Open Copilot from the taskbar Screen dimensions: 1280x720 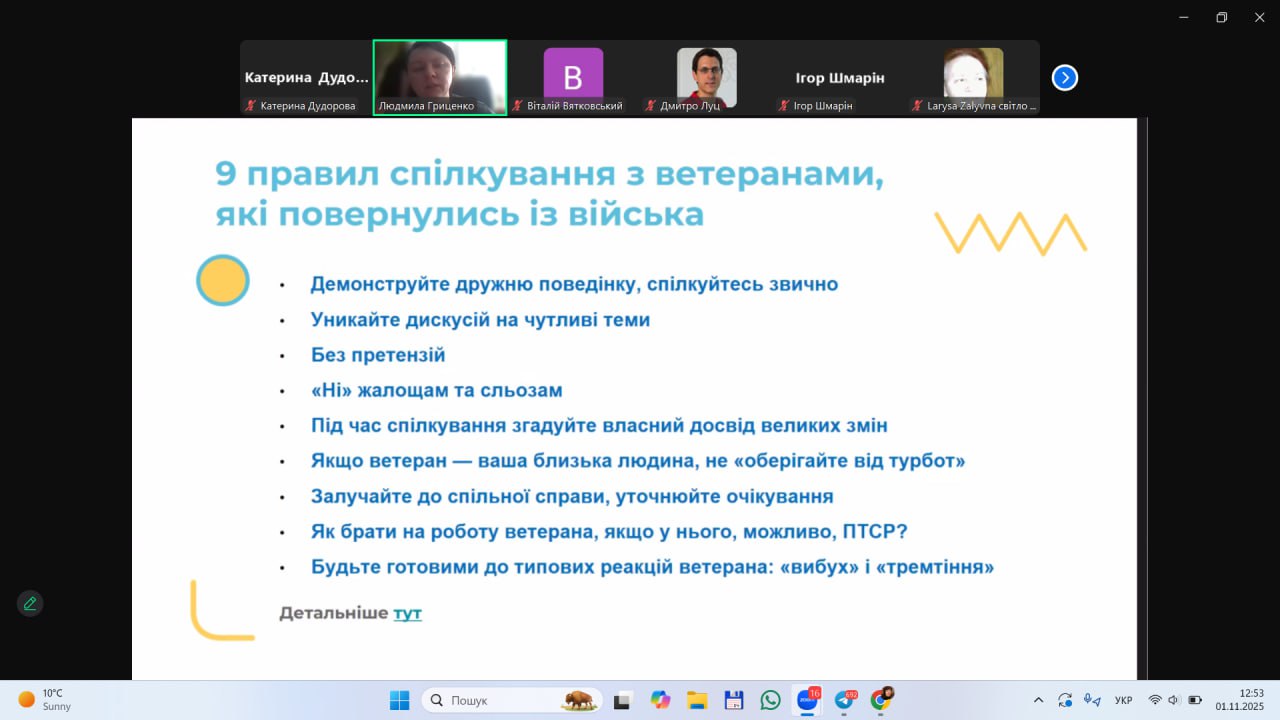660,700
